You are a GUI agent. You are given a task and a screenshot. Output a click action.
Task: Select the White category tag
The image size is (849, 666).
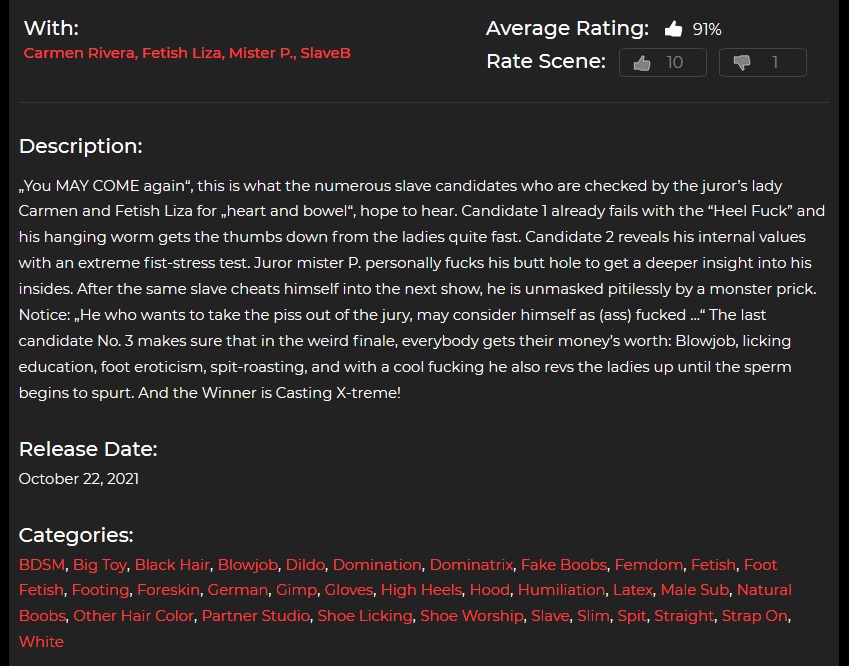click(41, 642)
